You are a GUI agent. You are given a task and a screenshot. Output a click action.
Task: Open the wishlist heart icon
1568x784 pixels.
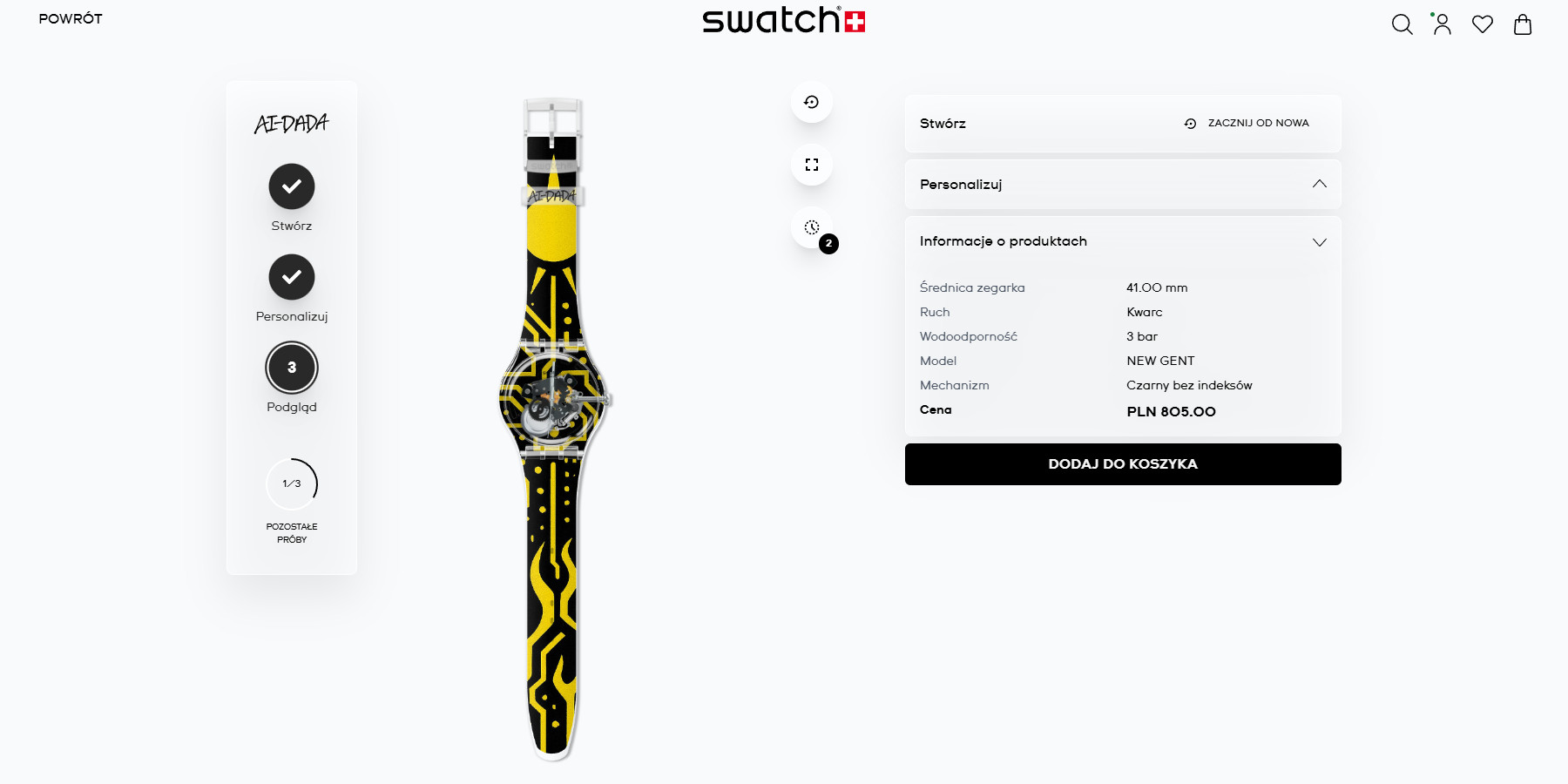(x=1483, y=24)
